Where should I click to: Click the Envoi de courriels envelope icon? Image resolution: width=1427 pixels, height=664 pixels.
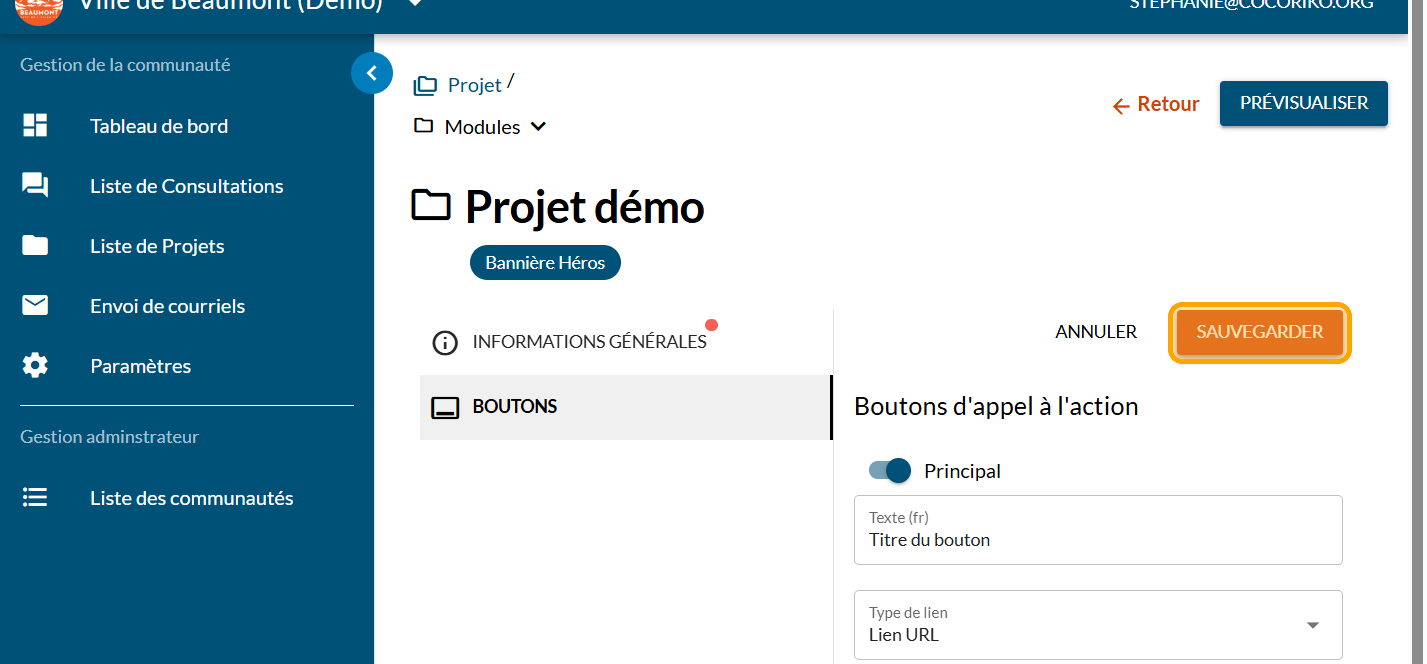click(35, 306)
